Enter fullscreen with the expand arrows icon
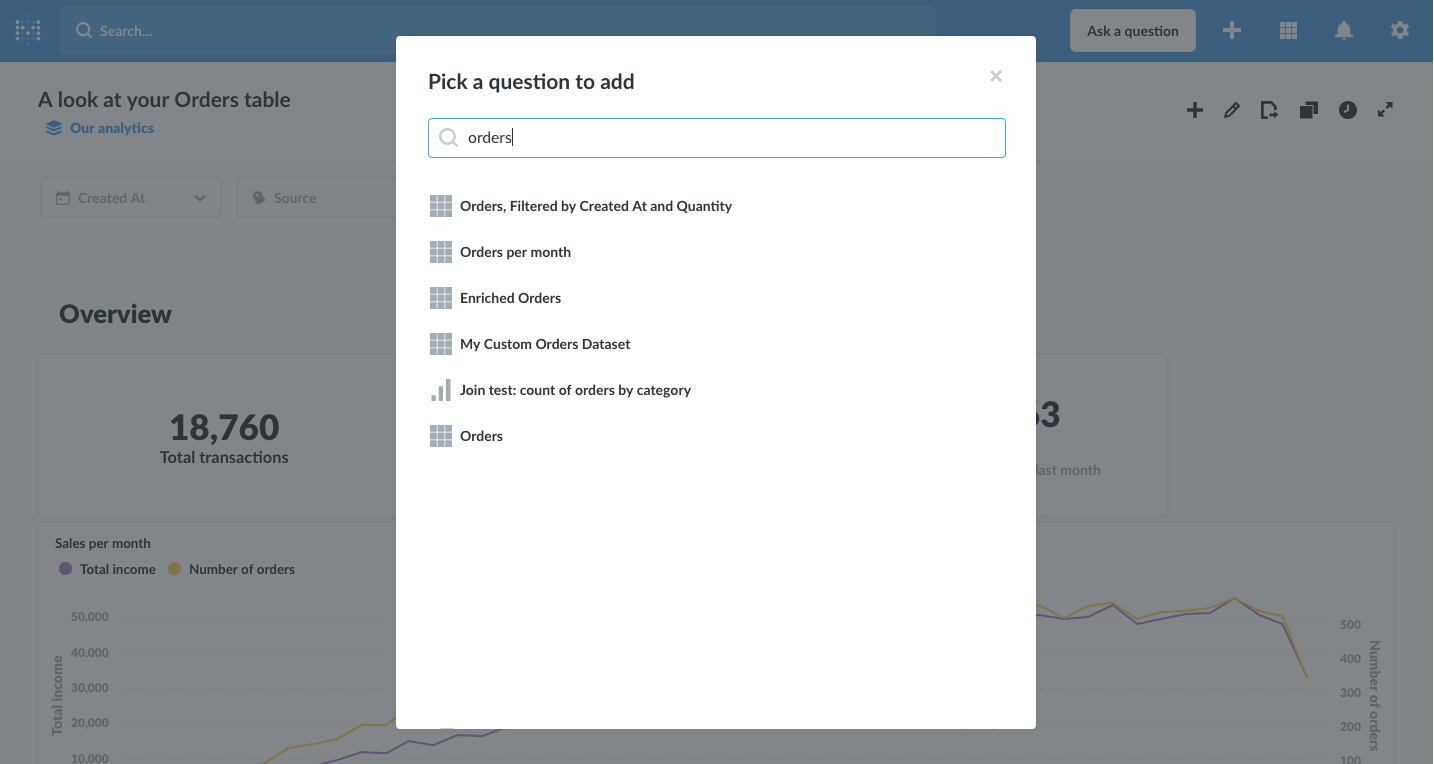 (x=1385, y=110)
